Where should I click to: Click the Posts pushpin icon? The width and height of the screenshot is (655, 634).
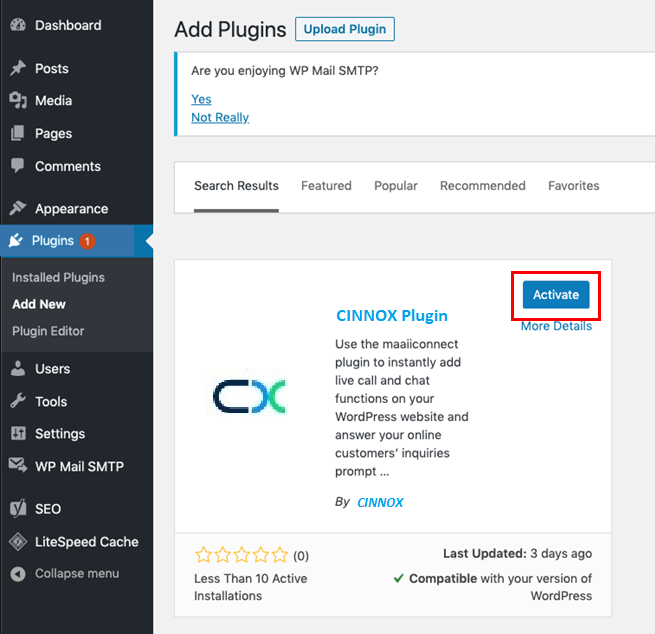click(x=18, y=68)
